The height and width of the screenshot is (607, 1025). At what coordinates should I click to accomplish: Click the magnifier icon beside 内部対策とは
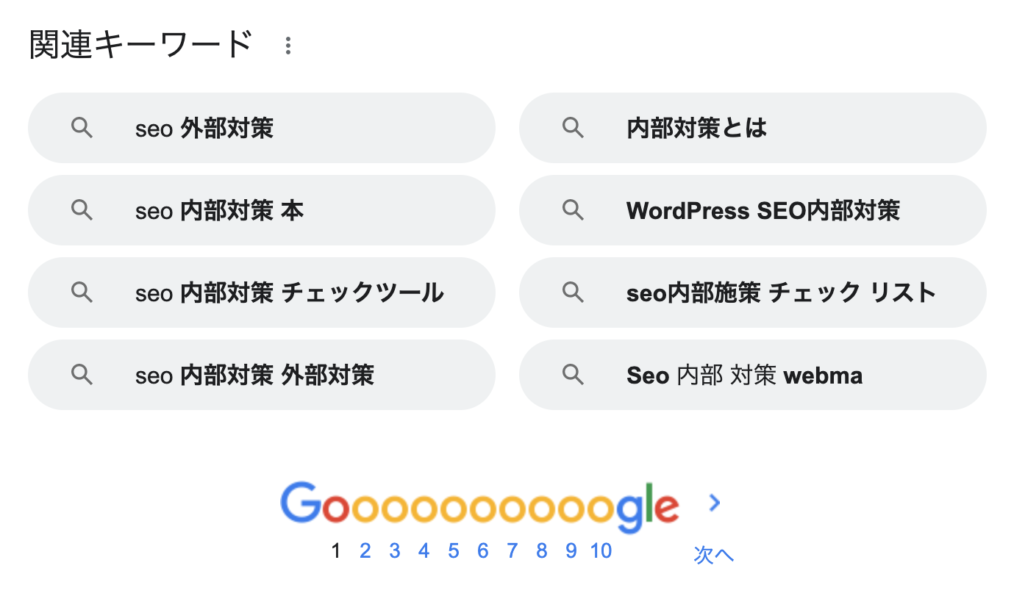click(572, 128)
